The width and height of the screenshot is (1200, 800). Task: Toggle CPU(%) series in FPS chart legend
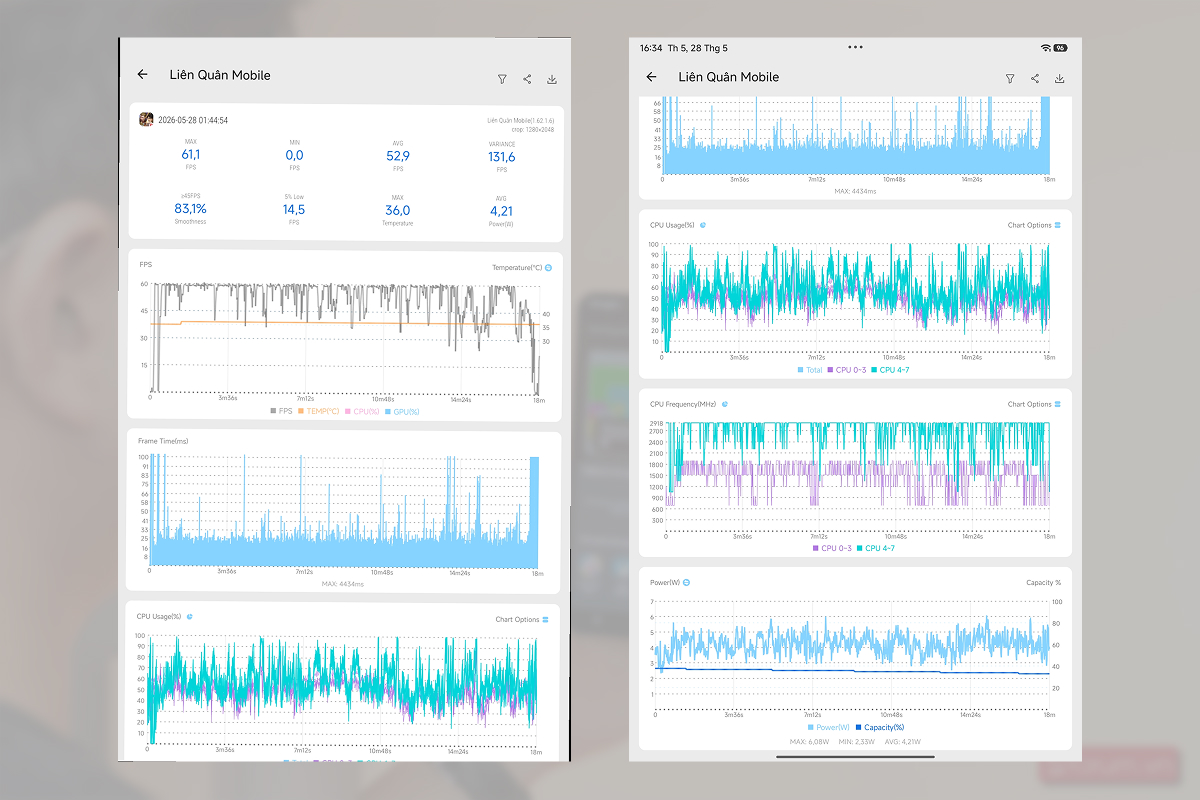tap(361, 411)
